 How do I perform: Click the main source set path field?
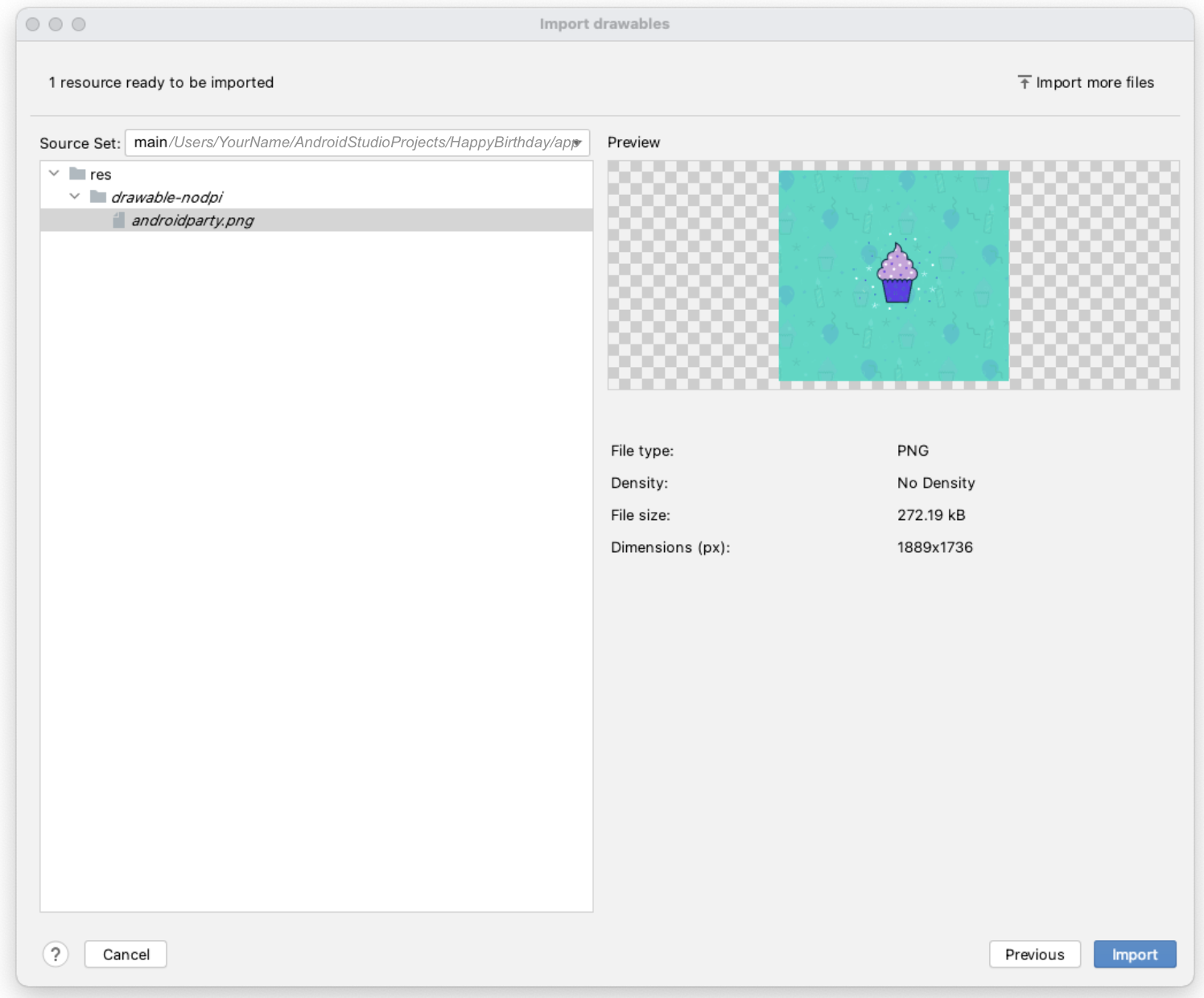[x=354, y=143]
